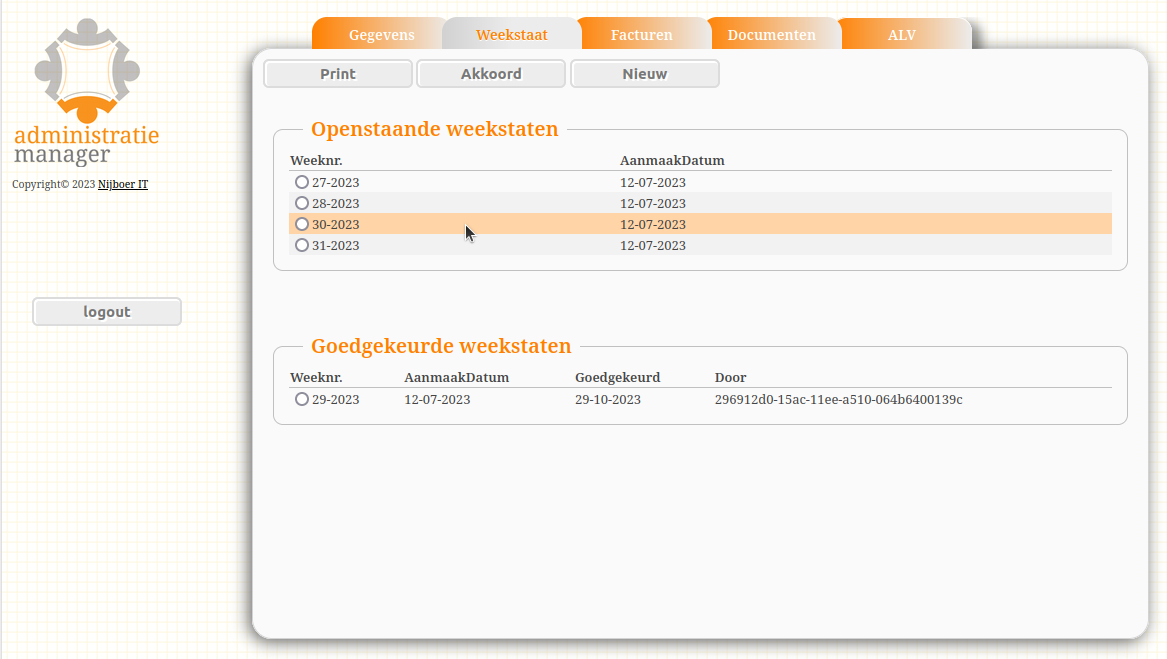Go to the Facturen tab

[x=641, y=35]
